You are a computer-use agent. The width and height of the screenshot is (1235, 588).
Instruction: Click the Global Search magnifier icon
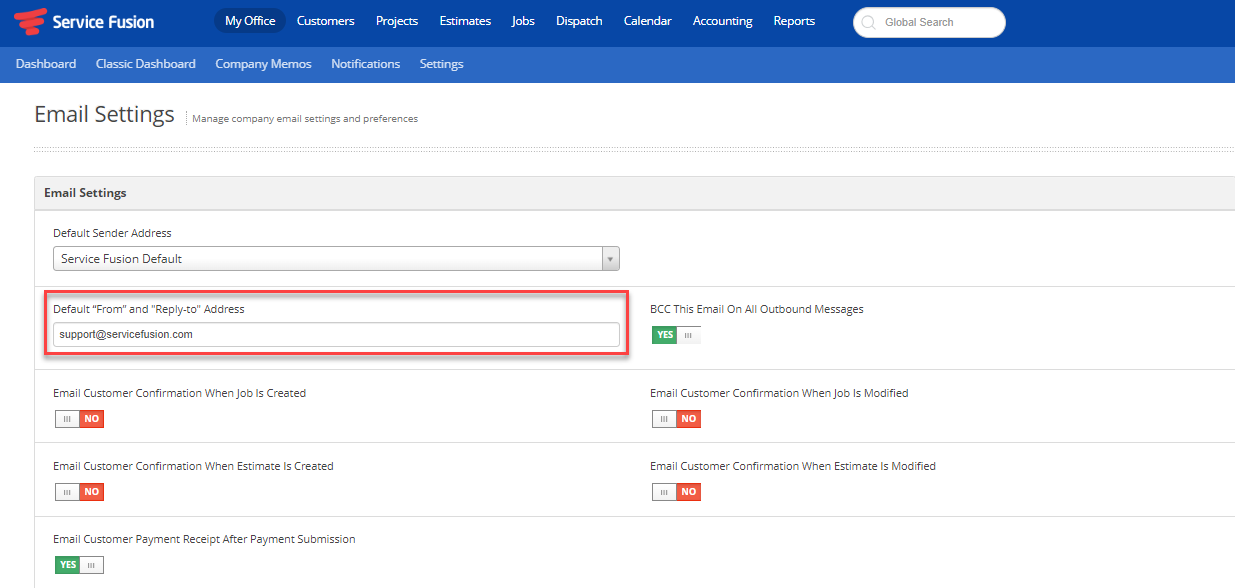[868, 22]
